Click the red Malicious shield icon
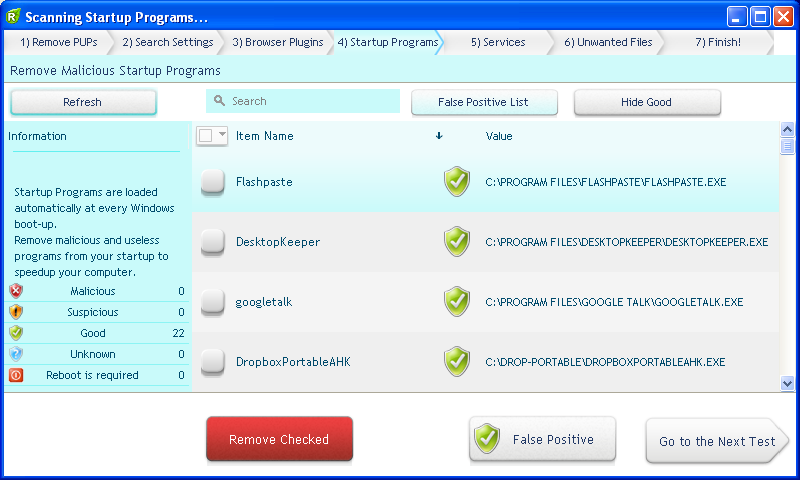 [x=16, y=291]
